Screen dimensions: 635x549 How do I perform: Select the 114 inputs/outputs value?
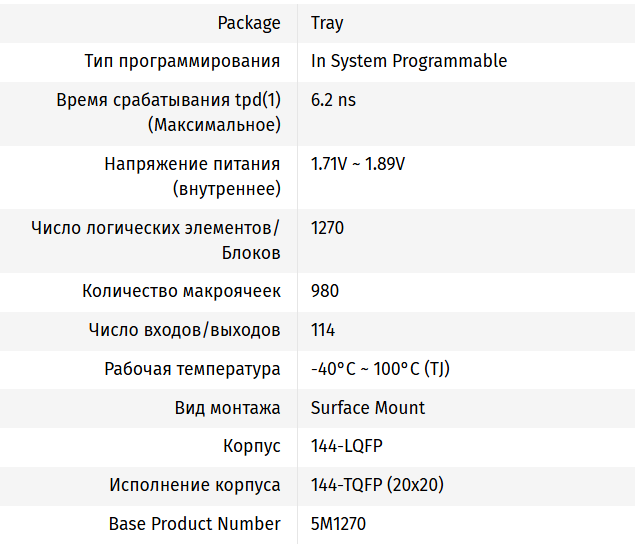pos(323,330)
